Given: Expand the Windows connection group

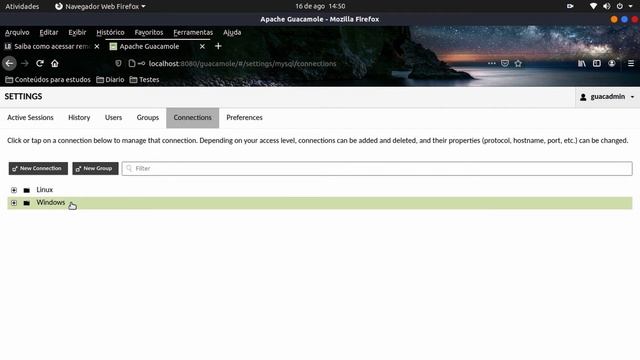Looking at the screenshot, I should click(x=14, y=203).
